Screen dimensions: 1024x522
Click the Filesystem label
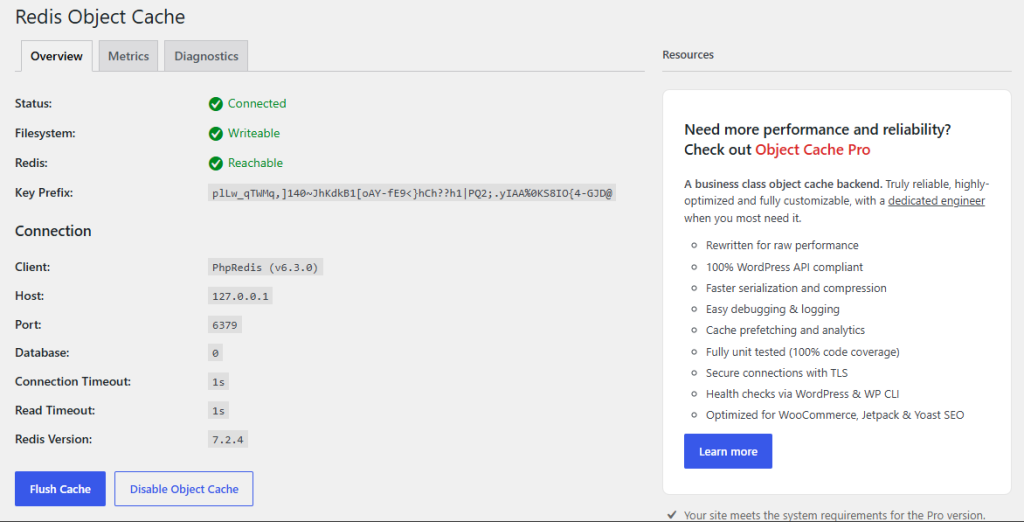click(45, 133)
